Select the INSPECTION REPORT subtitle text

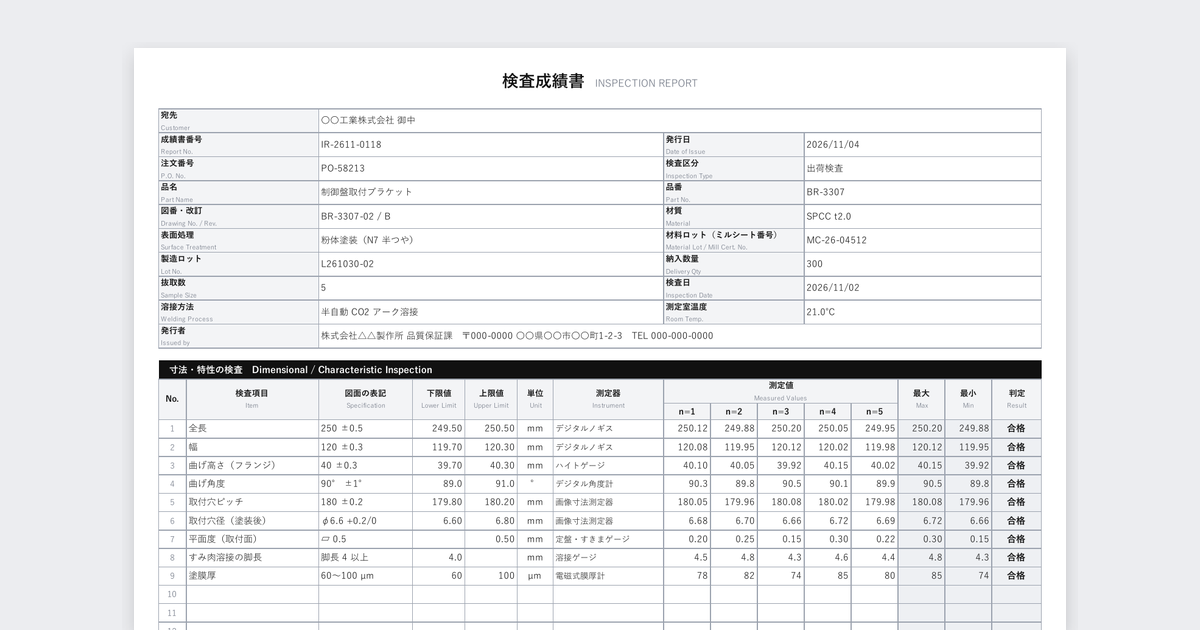click(646, 84)
